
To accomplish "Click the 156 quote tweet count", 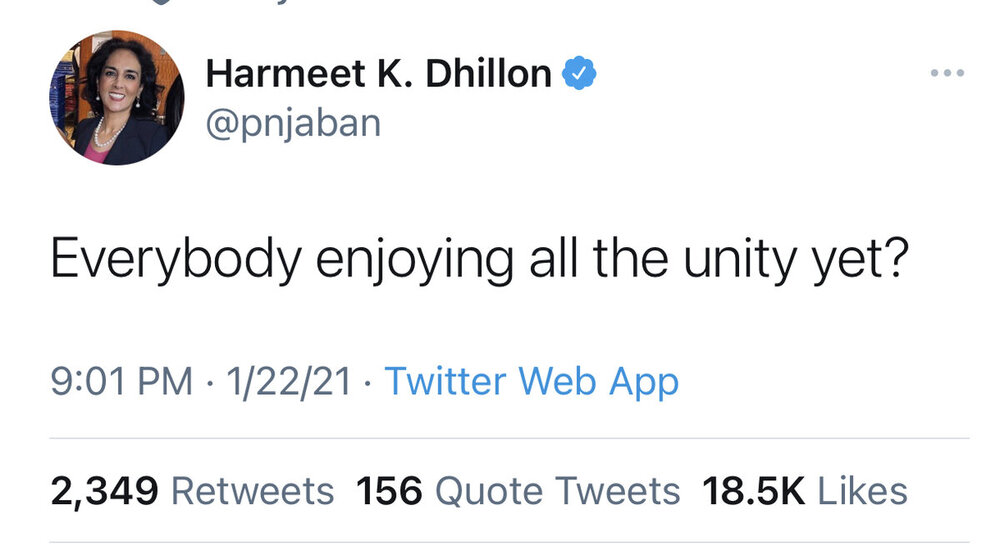I will (x=389, y=491).
